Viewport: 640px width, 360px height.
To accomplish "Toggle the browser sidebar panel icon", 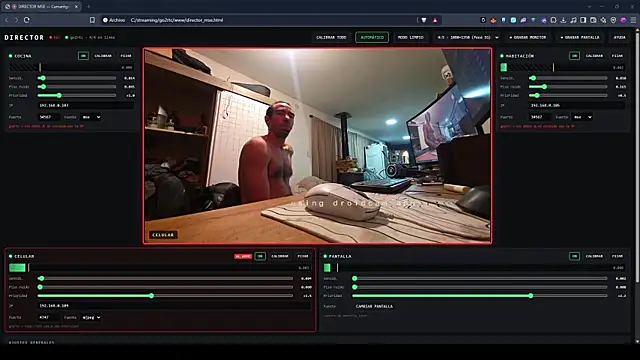I will pyautogui.click(x=583, y=20).
